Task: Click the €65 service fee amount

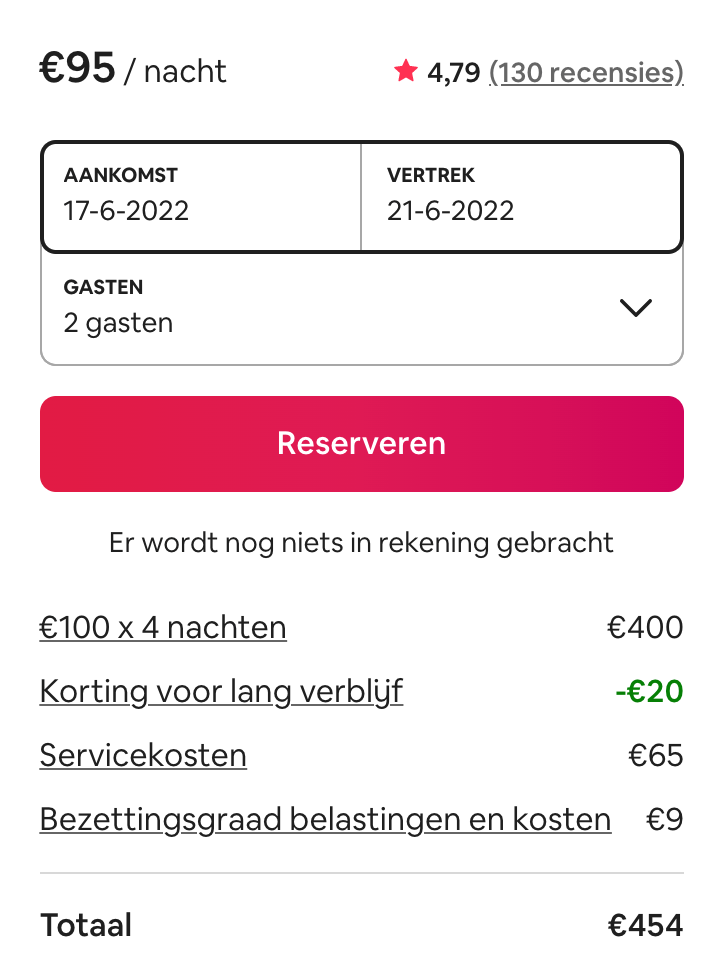Action: [656, 756]
